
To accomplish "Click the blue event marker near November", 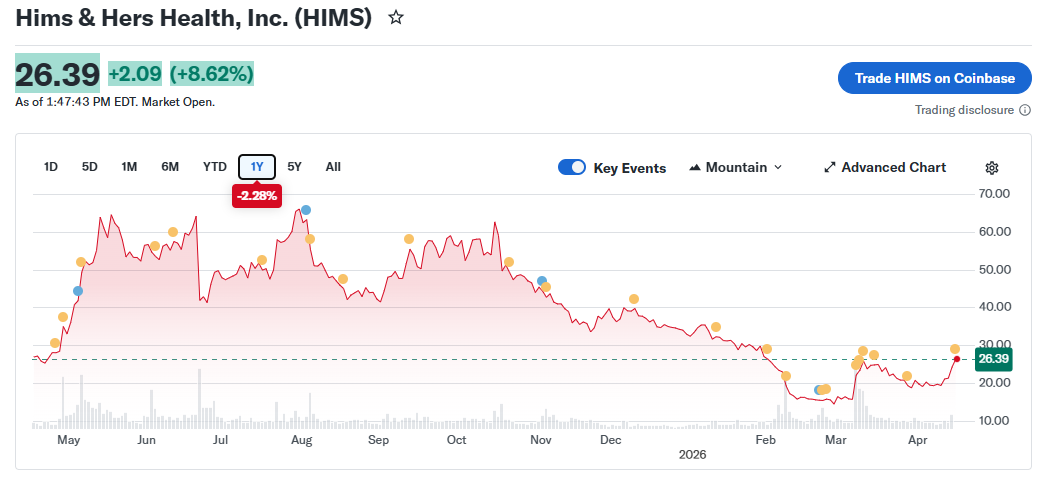I will click(x=542, y=281).
